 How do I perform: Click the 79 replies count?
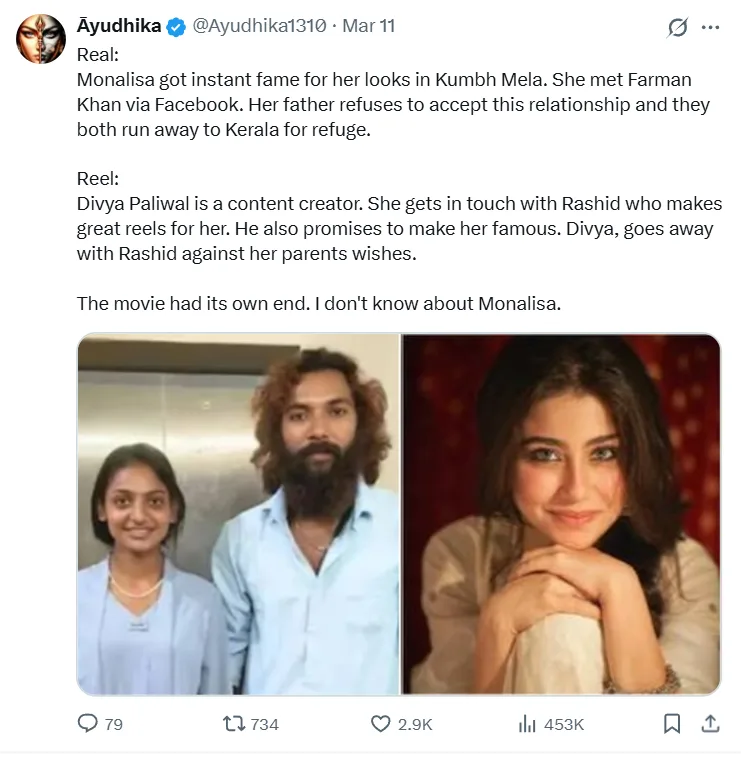[113, 724]
